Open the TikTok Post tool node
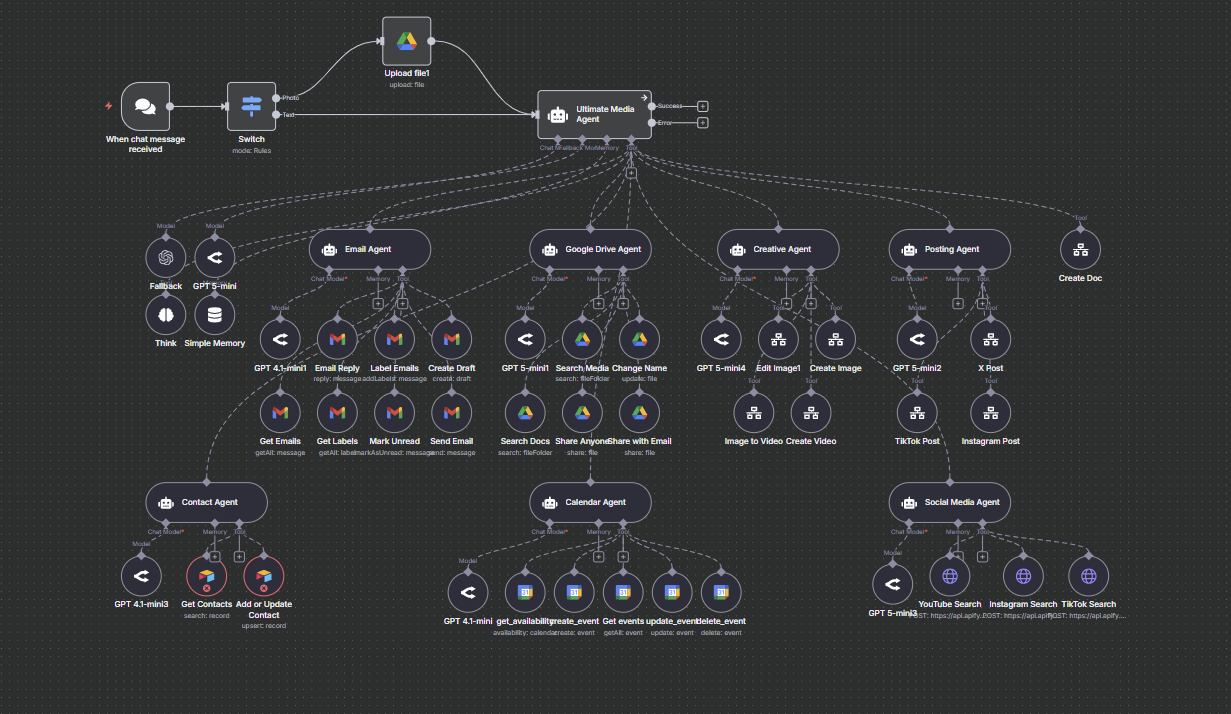This screenshot has height=714, width=1231. (x=917, y=411)
